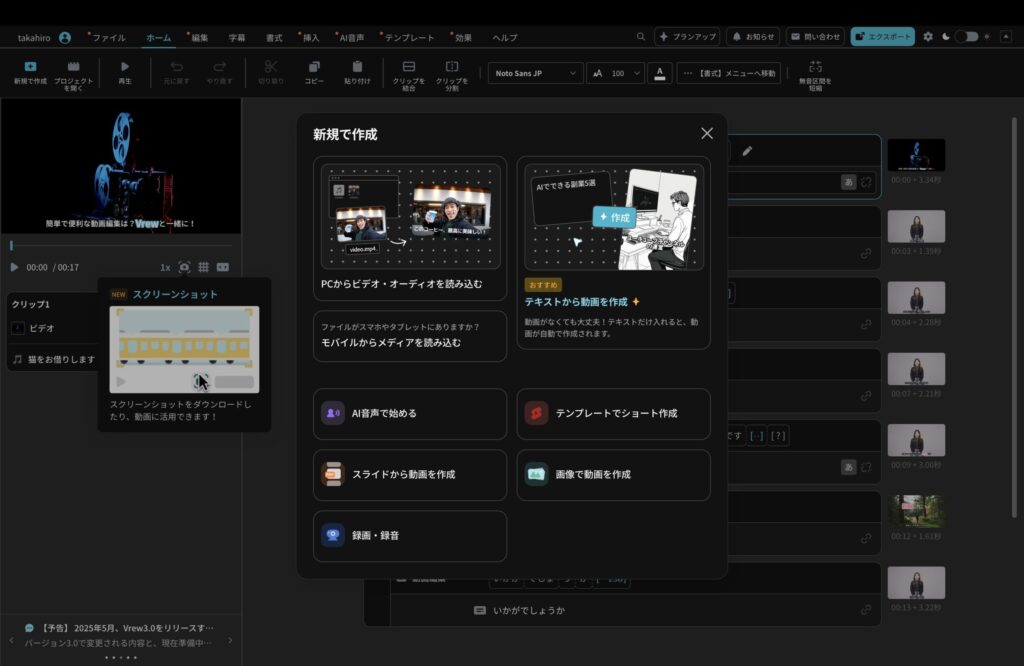Click the search magnifier icon in top bar
Image resolution: width=1024 pixels, height=666 pixels.
pyautogui.click(x=641, y=37)
